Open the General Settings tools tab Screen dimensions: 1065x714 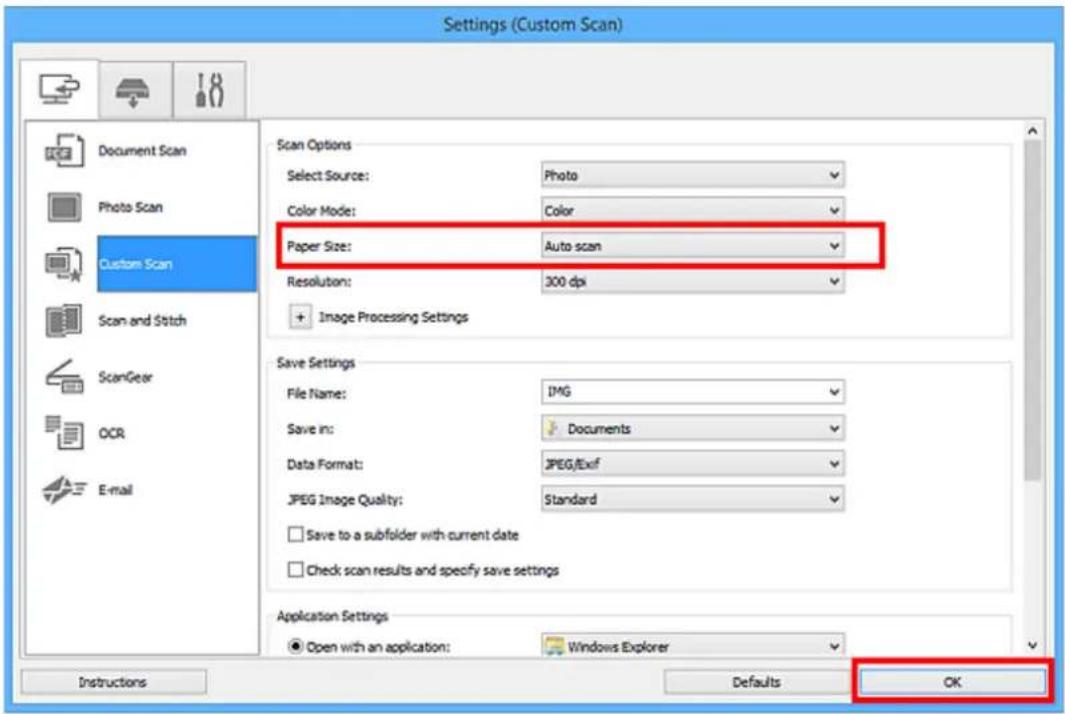209,90
